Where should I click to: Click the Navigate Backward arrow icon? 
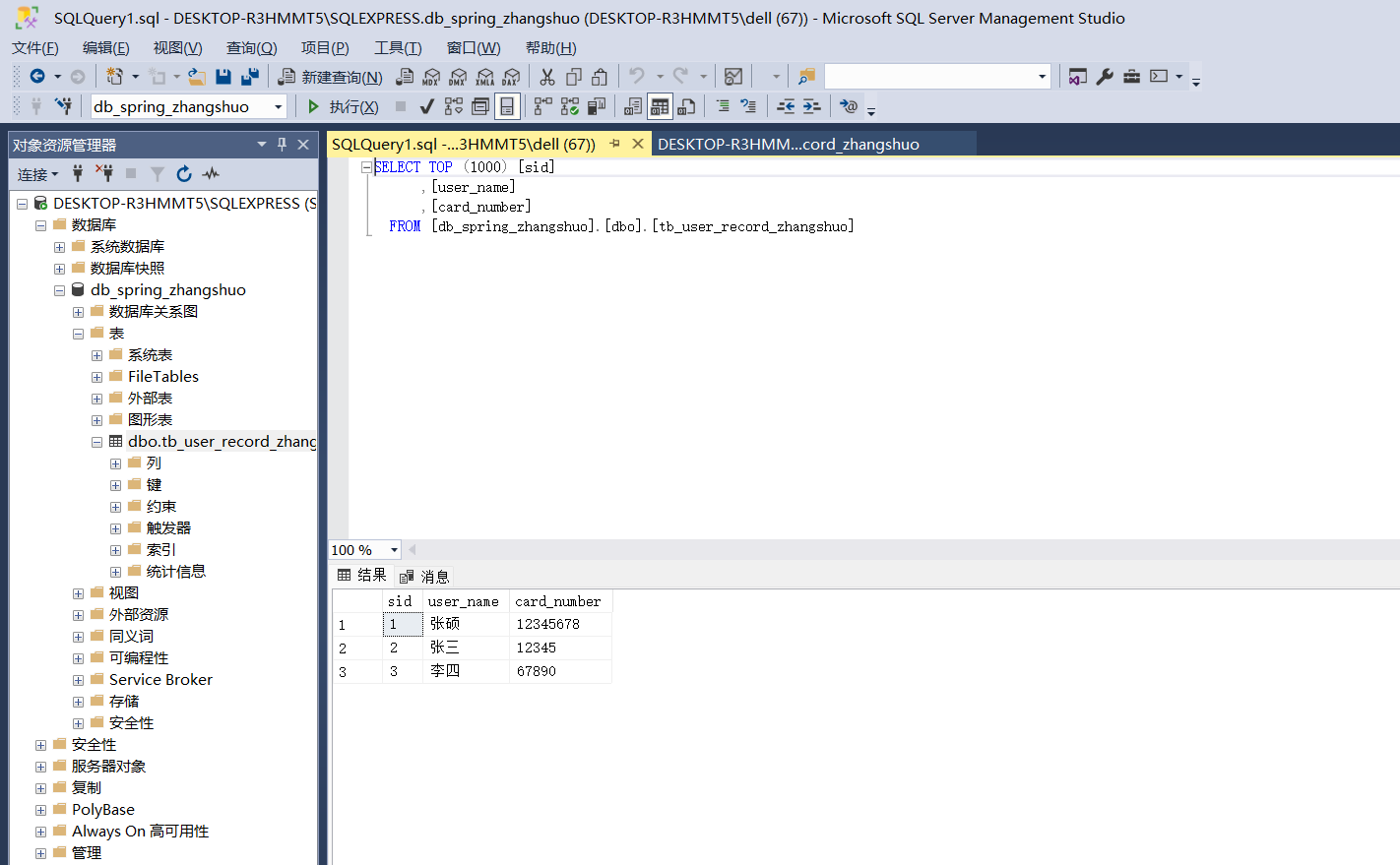tap(37, 77)
